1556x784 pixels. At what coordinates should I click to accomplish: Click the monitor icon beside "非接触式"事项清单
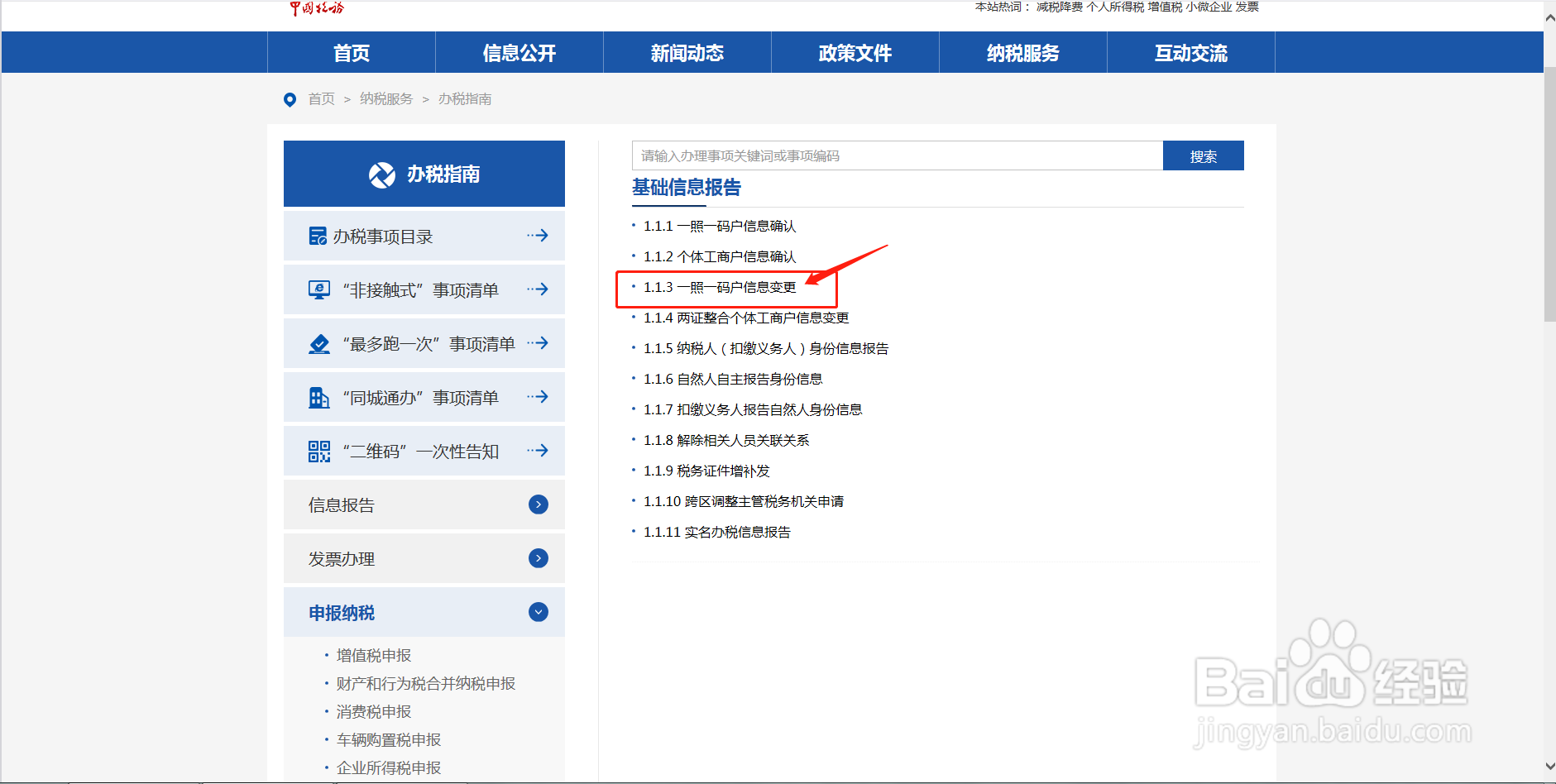(319, 290)
